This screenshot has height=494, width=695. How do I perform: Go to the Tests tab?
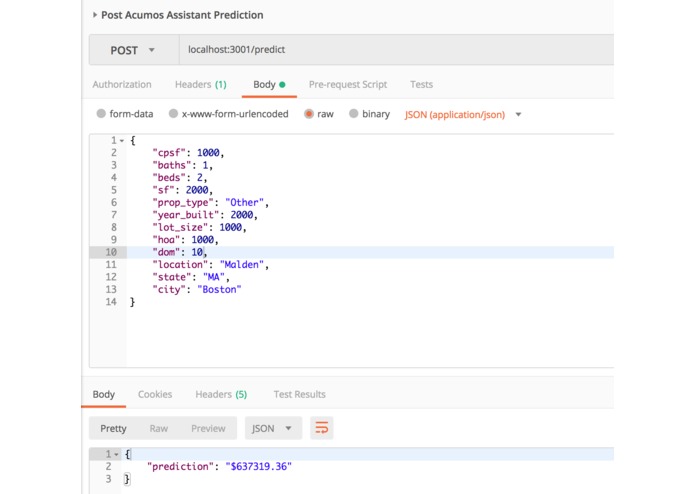(421, 84)
